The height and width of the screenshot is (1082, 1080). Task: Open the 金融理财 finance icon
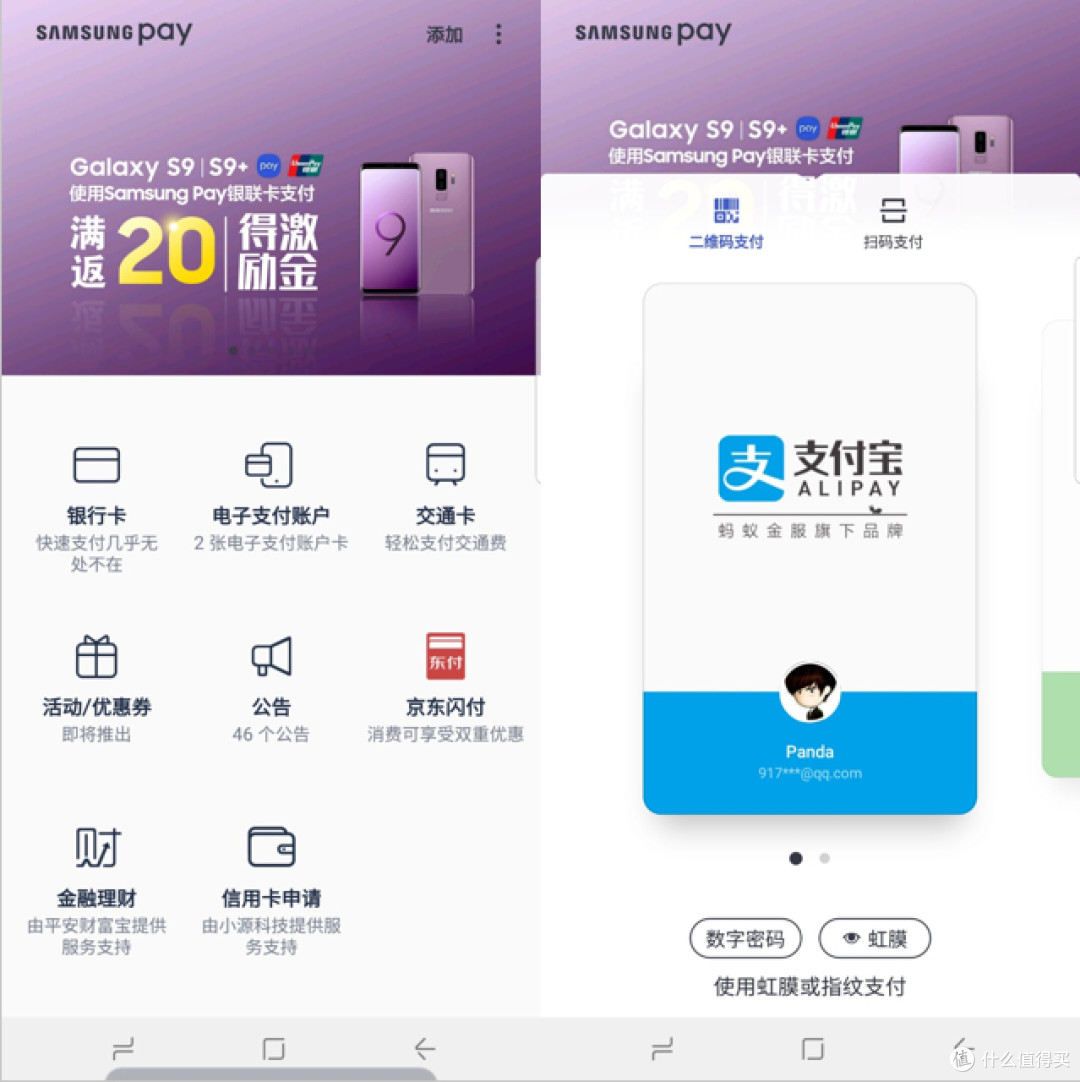pos(97,847)
